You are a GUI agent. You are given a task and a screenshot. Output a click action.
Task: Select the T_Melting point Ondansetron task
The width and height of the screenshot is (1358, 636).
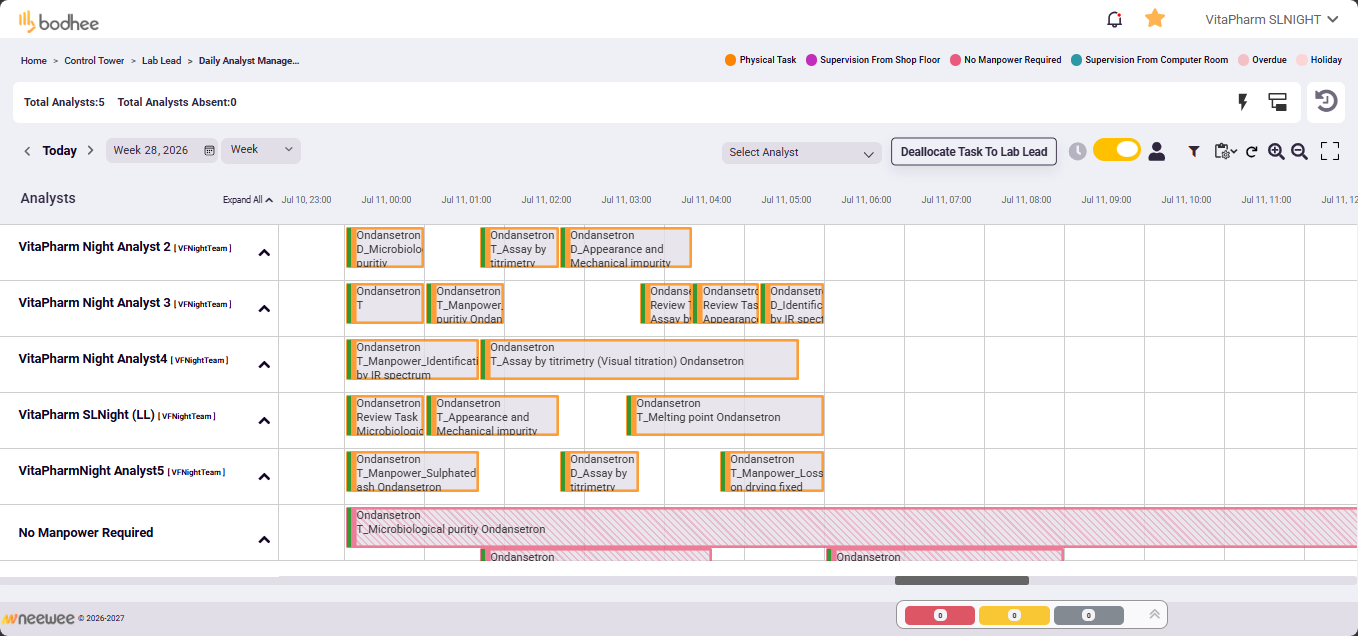pos(725,415)
